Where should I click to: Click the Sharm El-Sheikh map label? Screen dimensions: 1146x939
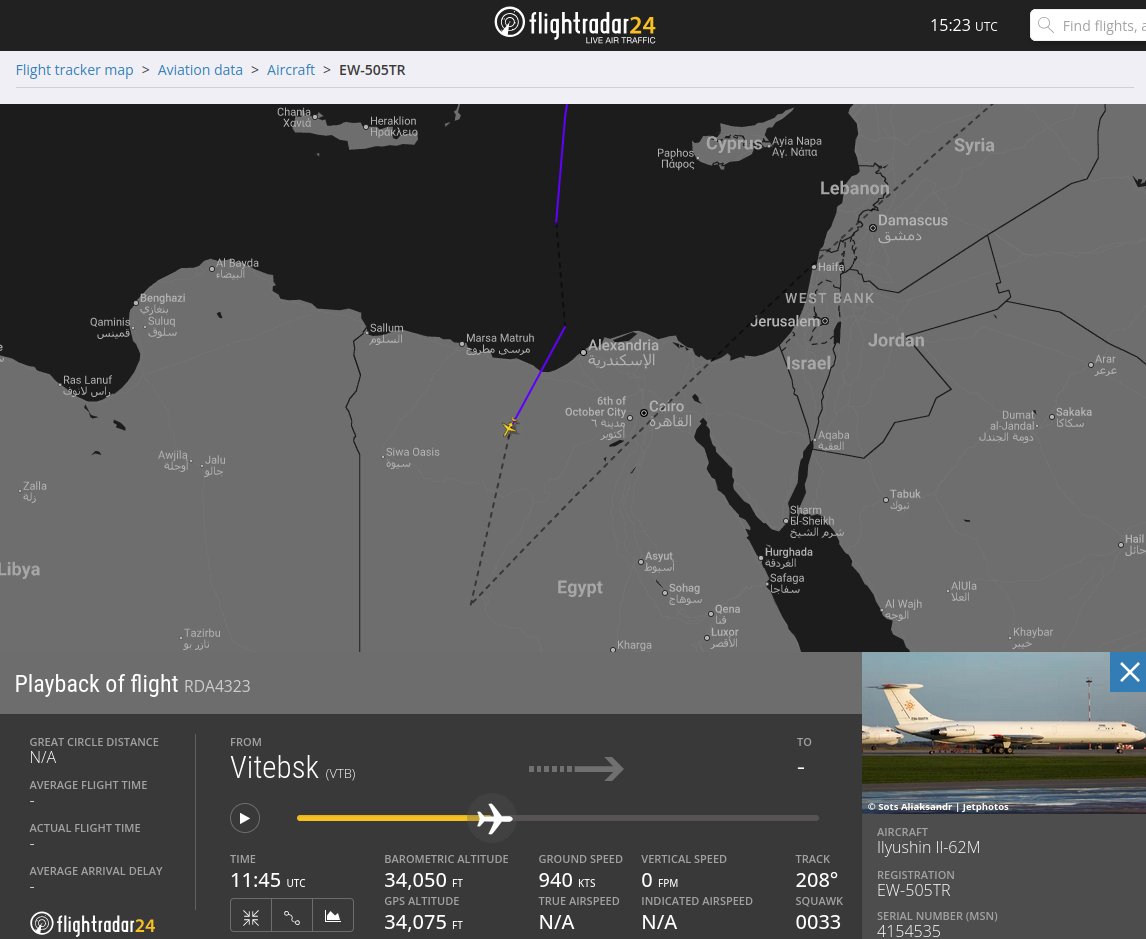point(816,521)
